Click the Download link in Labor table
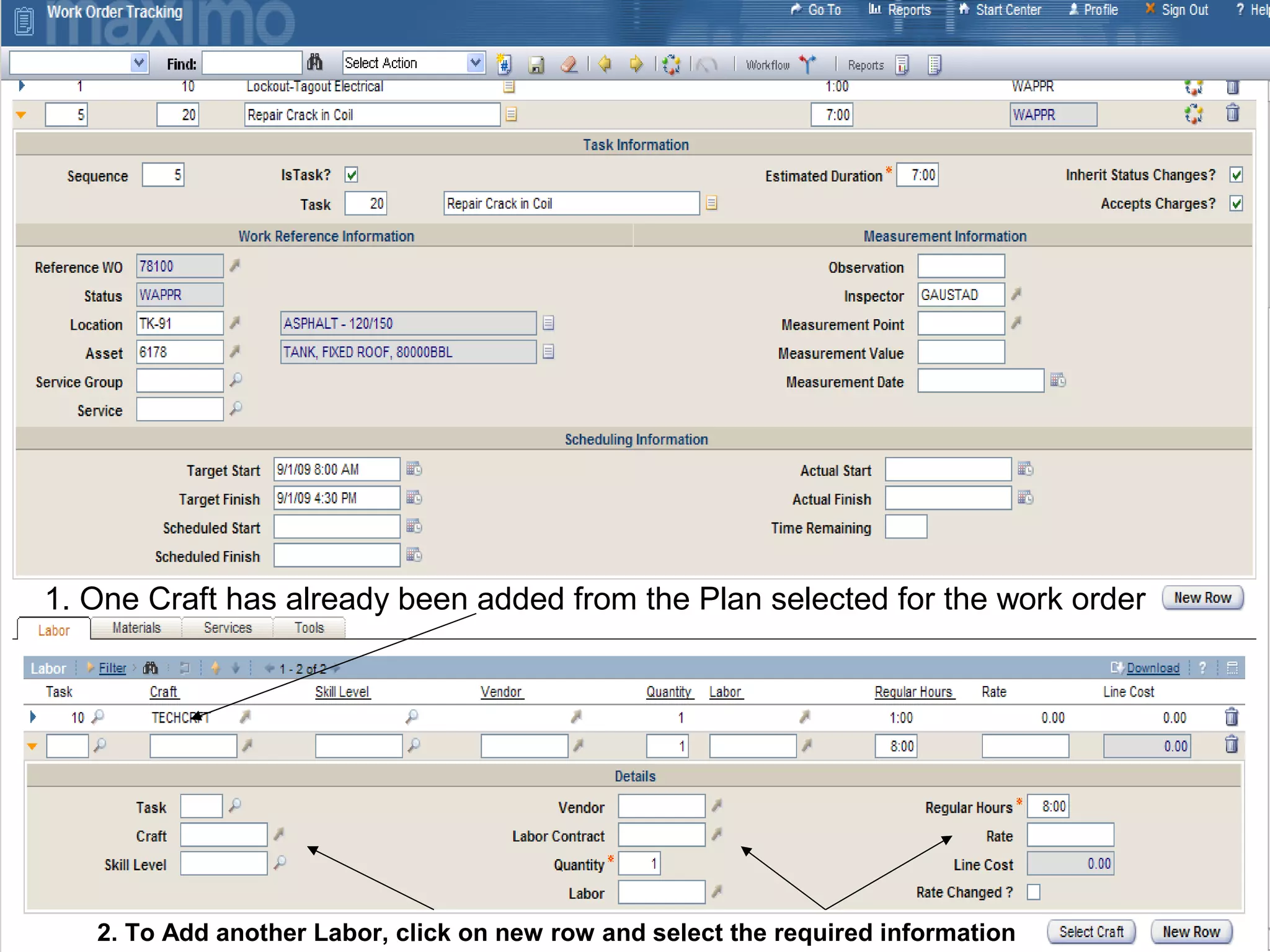The width and height of the screenshot is (1270, 952). 1153,668
